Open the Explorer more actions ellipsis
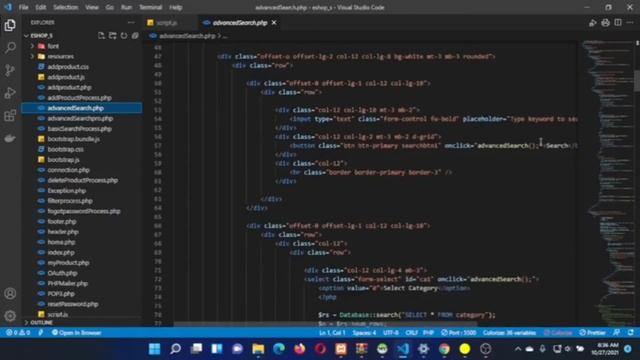Viewport: 640px width, 360px height. [x=131, y=22]
